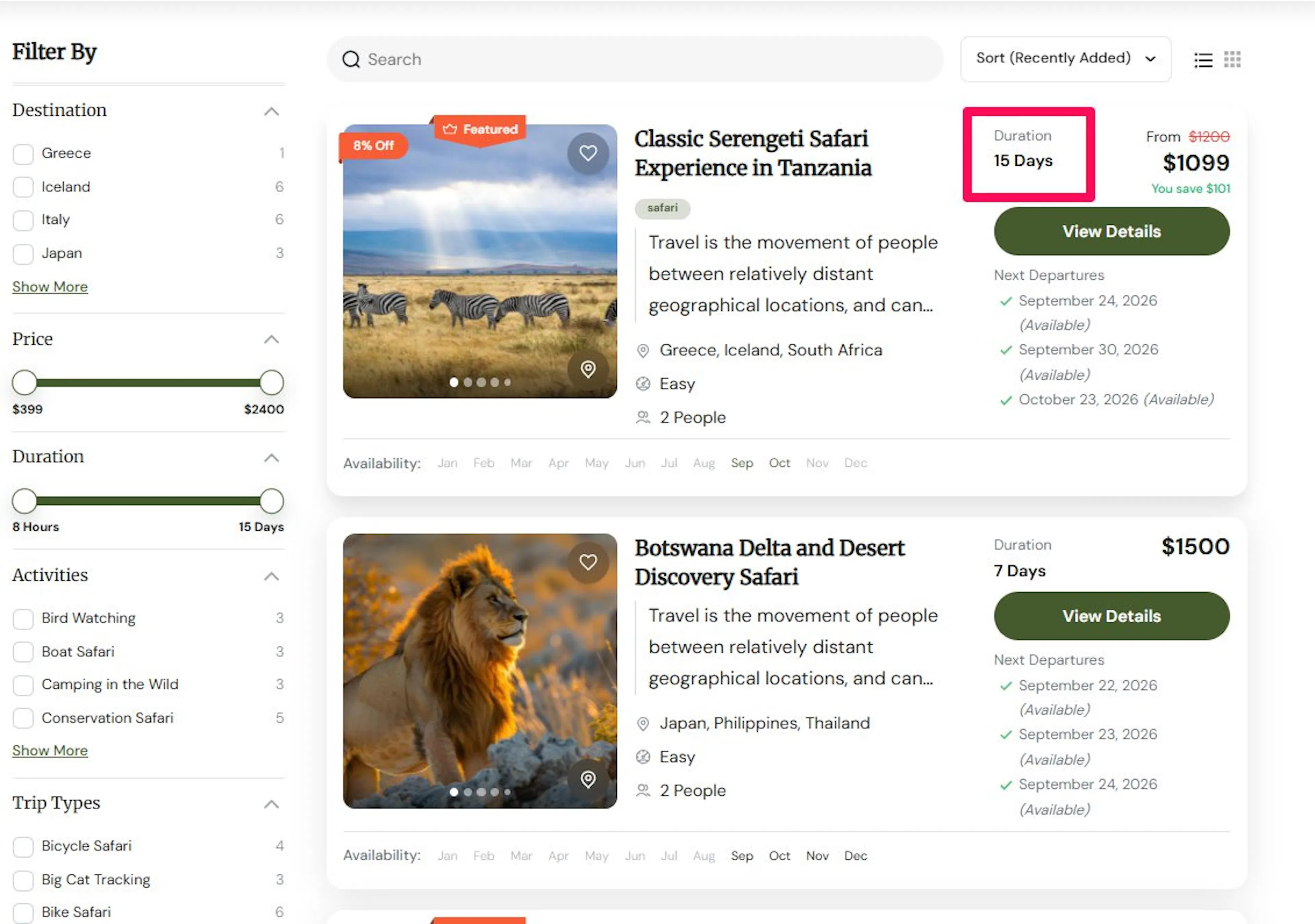This screenshot has width=1315, height=924.
Task: Show More destinations link
Action: point(50,286)
